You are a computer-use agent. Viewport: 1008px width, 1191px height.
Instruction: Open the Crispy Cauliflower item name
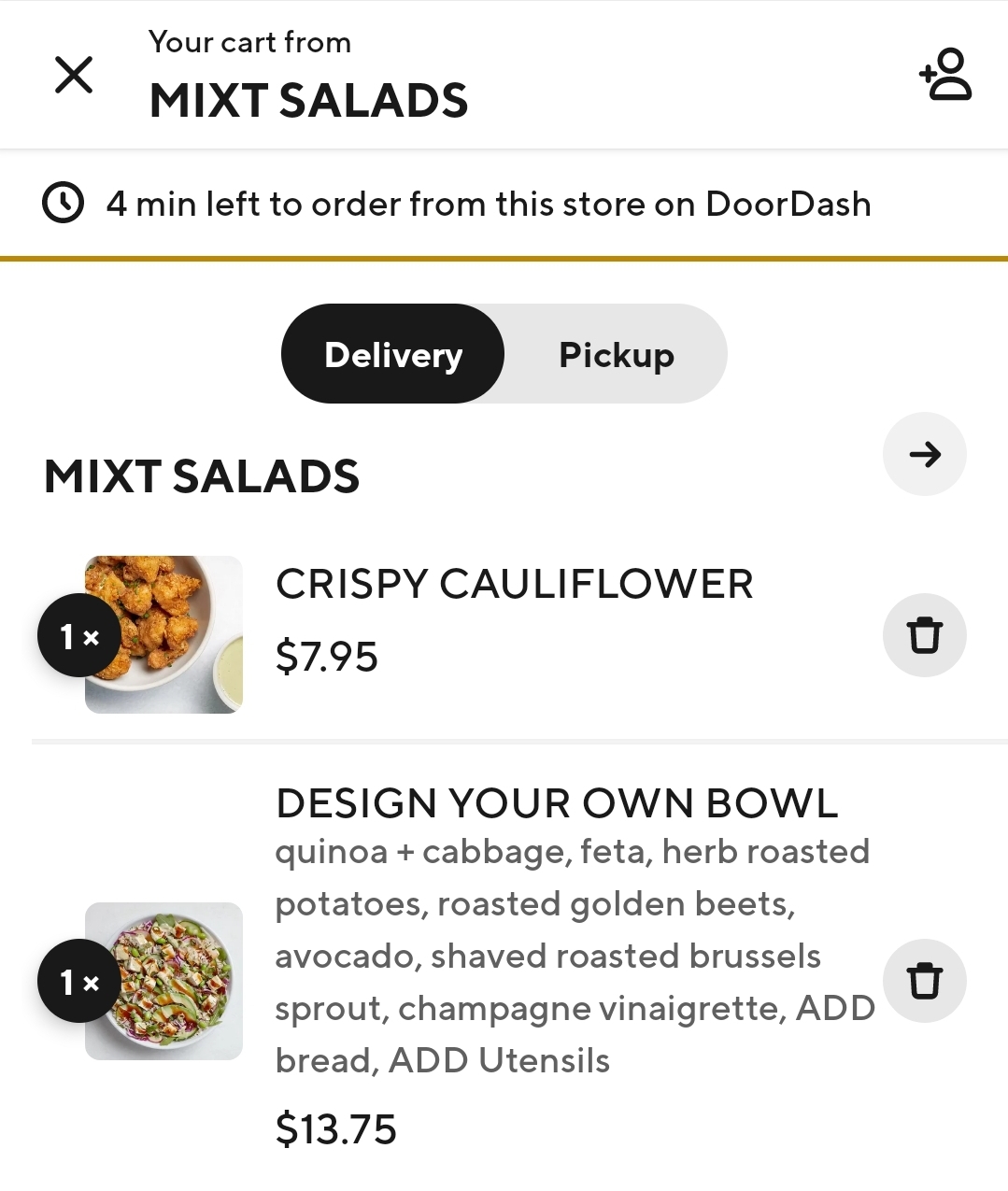pos(514,585)
